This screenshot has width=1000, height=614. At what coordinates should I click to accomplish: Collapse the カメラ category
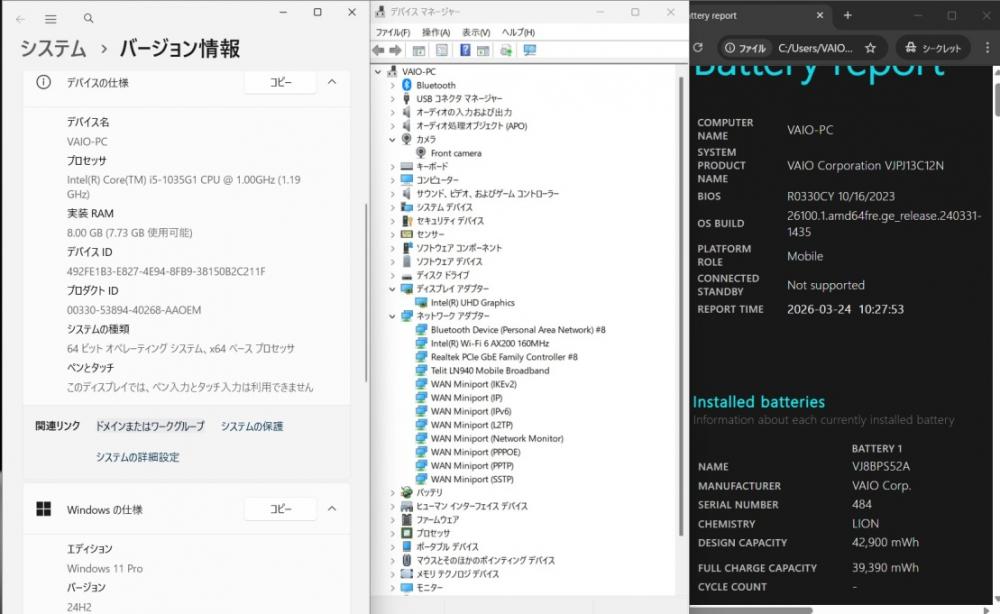point(393,140)
